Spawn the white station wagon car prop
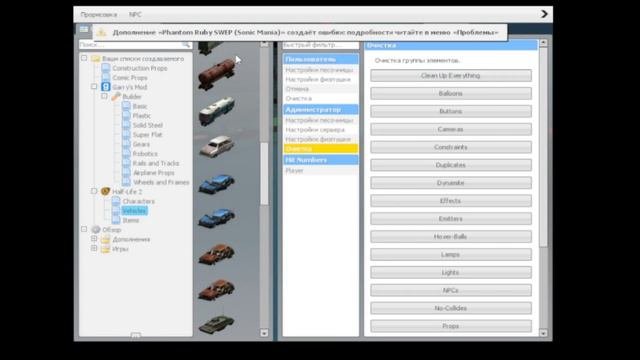The height and width of the screenshot is (360, 640). pyautogui.click(x=217, y=146)
